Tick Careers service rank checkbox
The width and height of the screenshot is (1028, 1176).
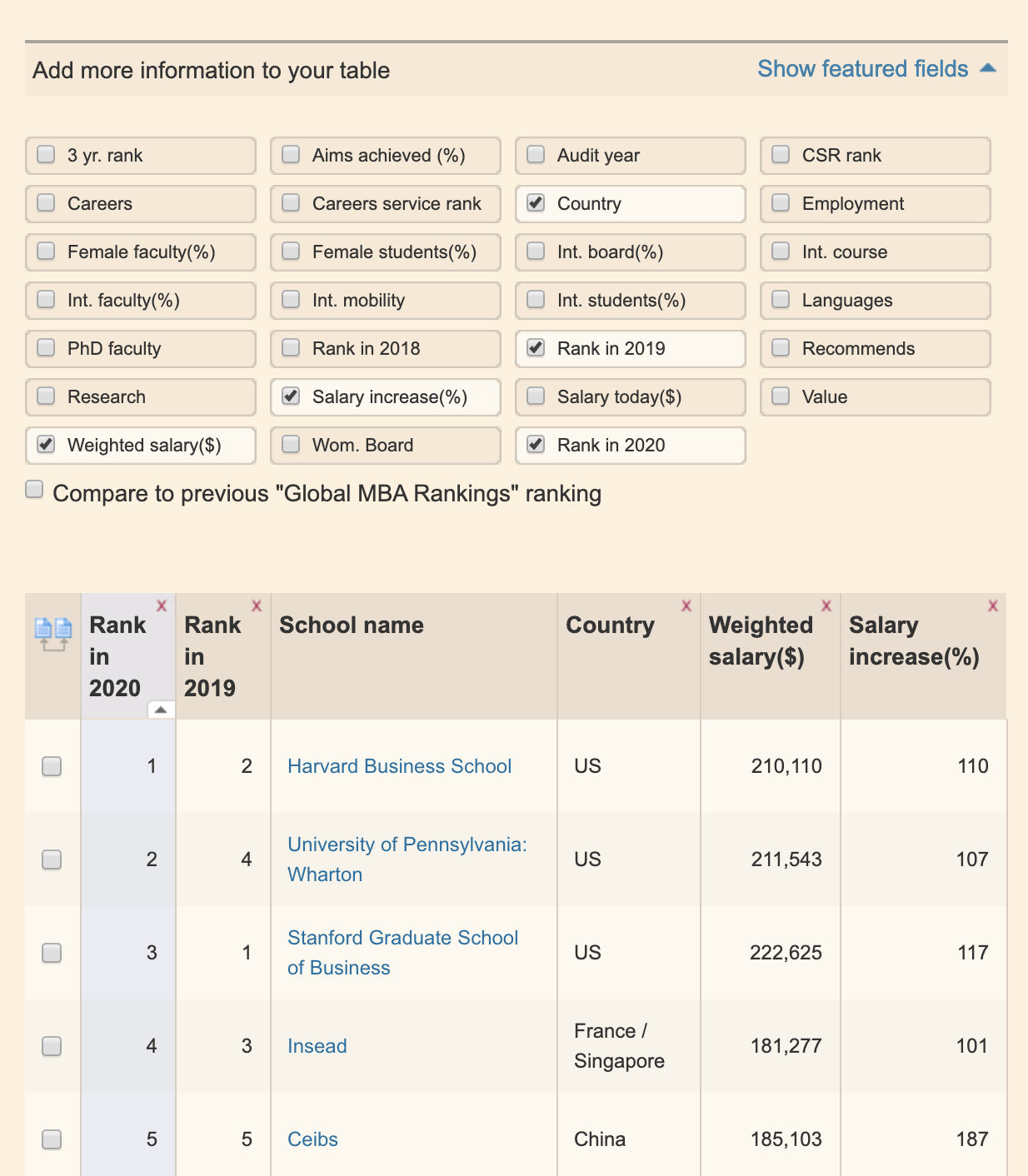click(x=292, y=203)
